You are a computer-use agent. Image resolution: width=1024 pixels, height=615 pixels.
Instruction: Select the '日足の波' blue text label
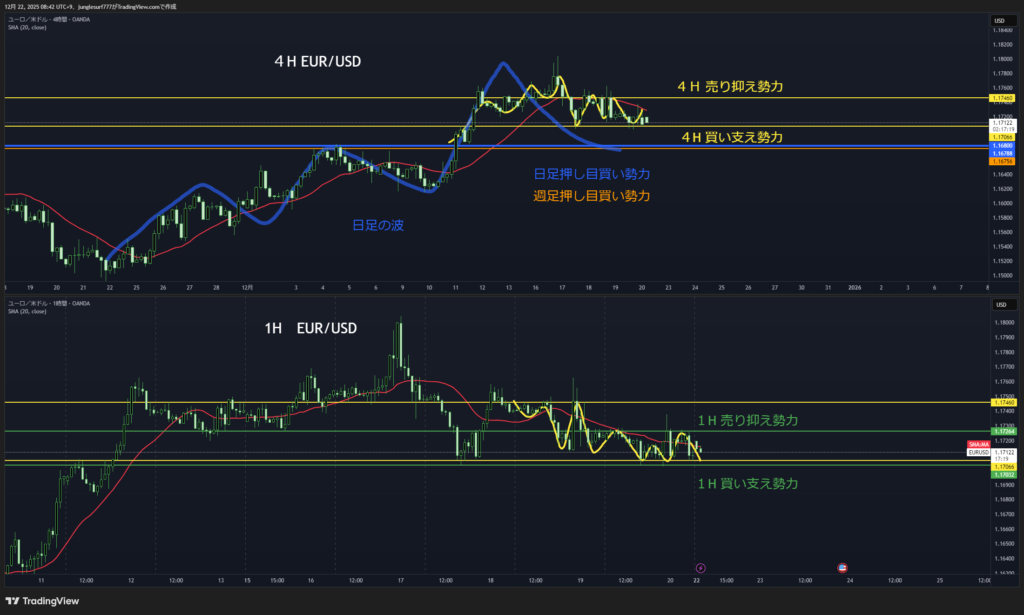coord(379,226)
